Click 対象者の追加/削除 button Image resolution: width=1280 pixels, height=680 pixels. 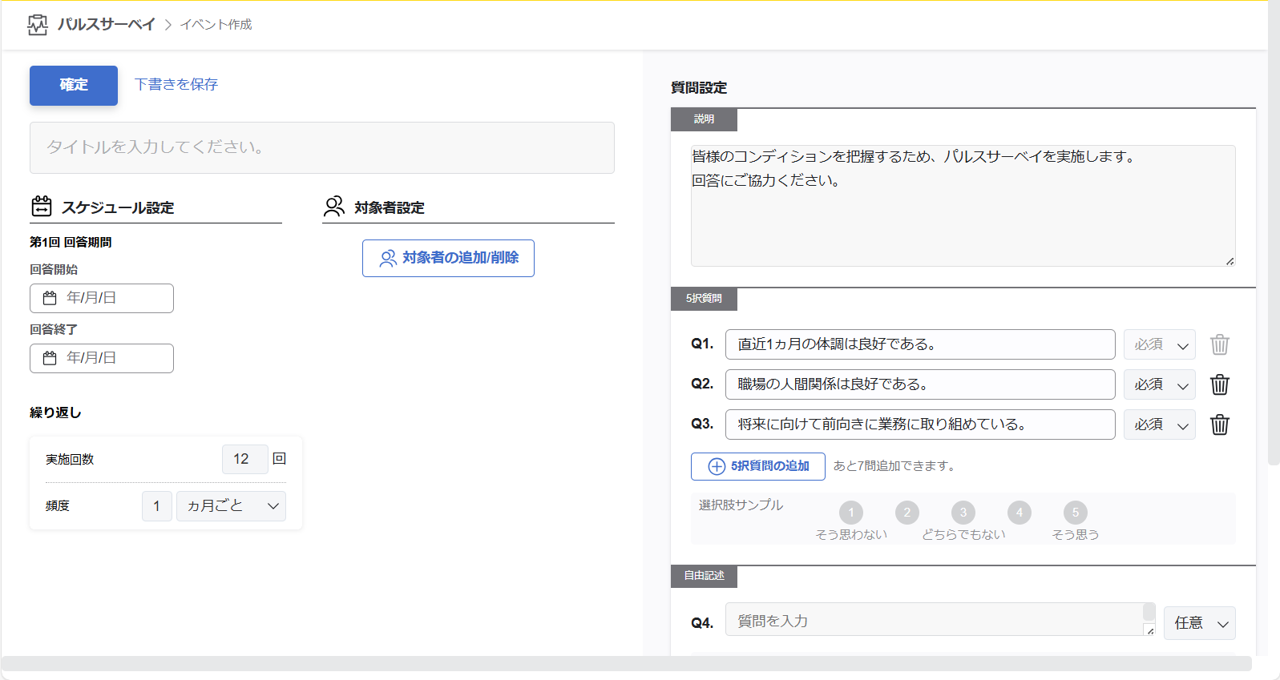448,258
